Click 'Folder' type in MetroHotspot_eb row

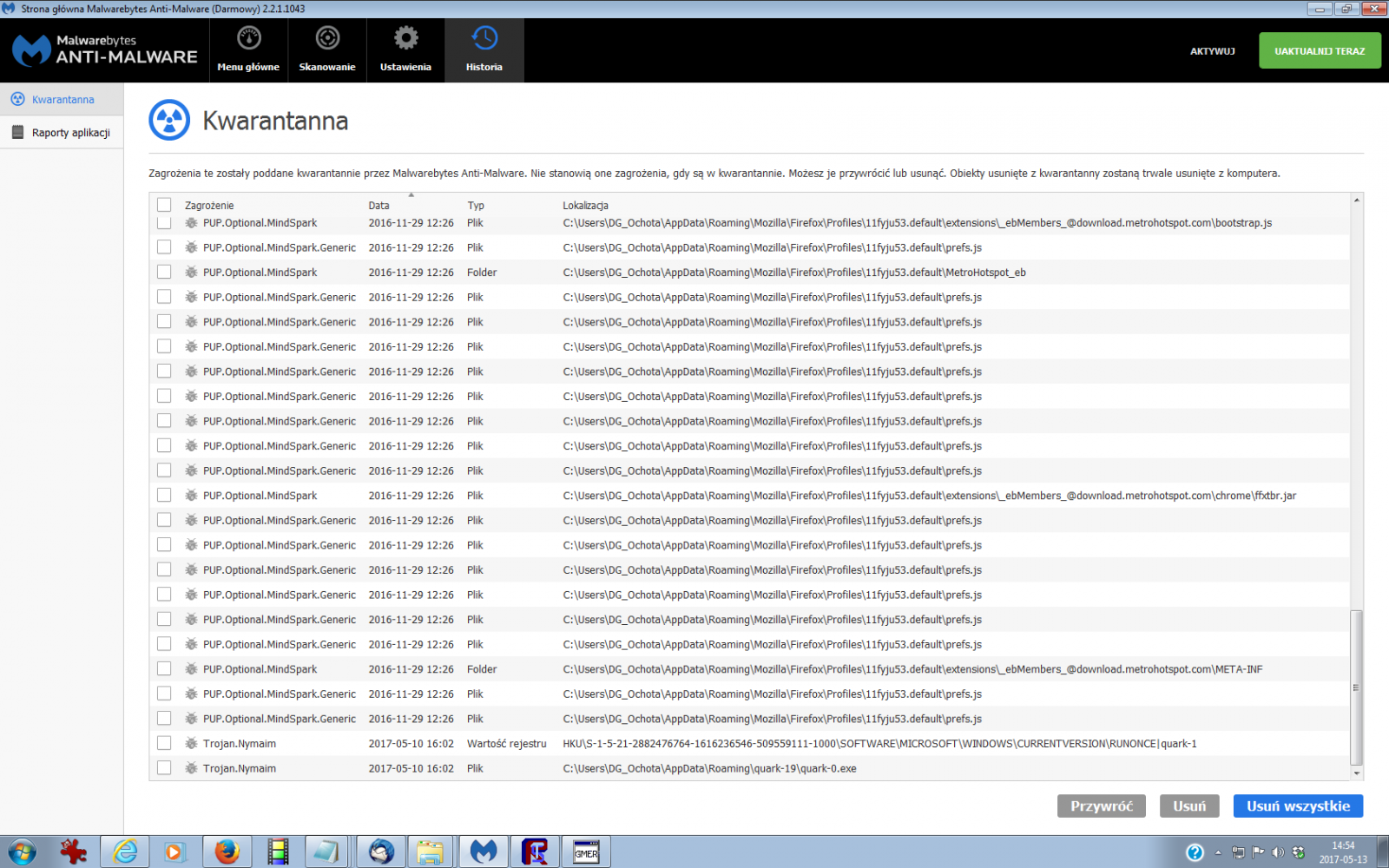[x=482, y=273]
